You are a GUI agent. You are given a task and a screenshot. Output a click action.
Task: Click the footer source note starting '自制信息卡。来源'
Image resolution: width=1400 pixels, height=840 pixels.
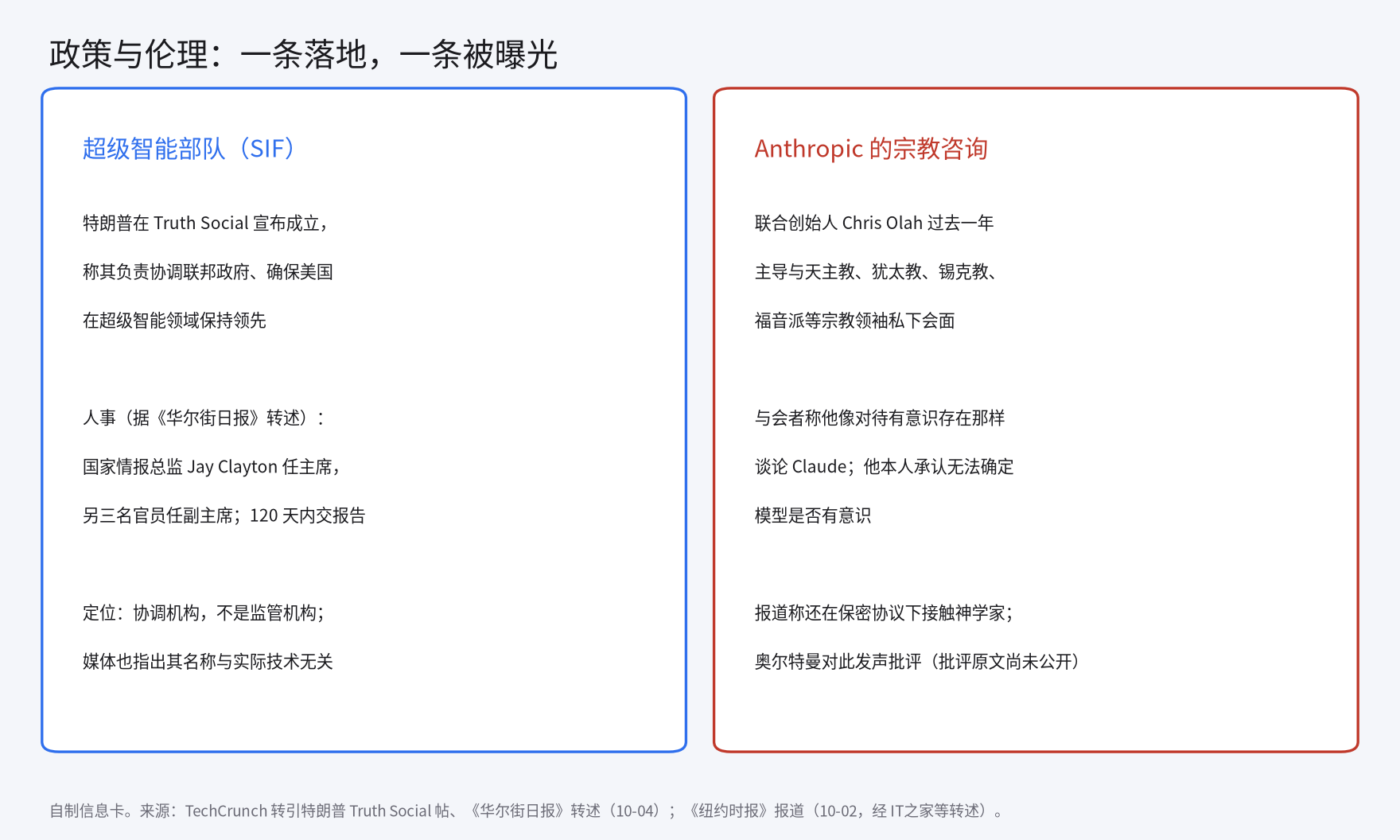coord(527,811)
